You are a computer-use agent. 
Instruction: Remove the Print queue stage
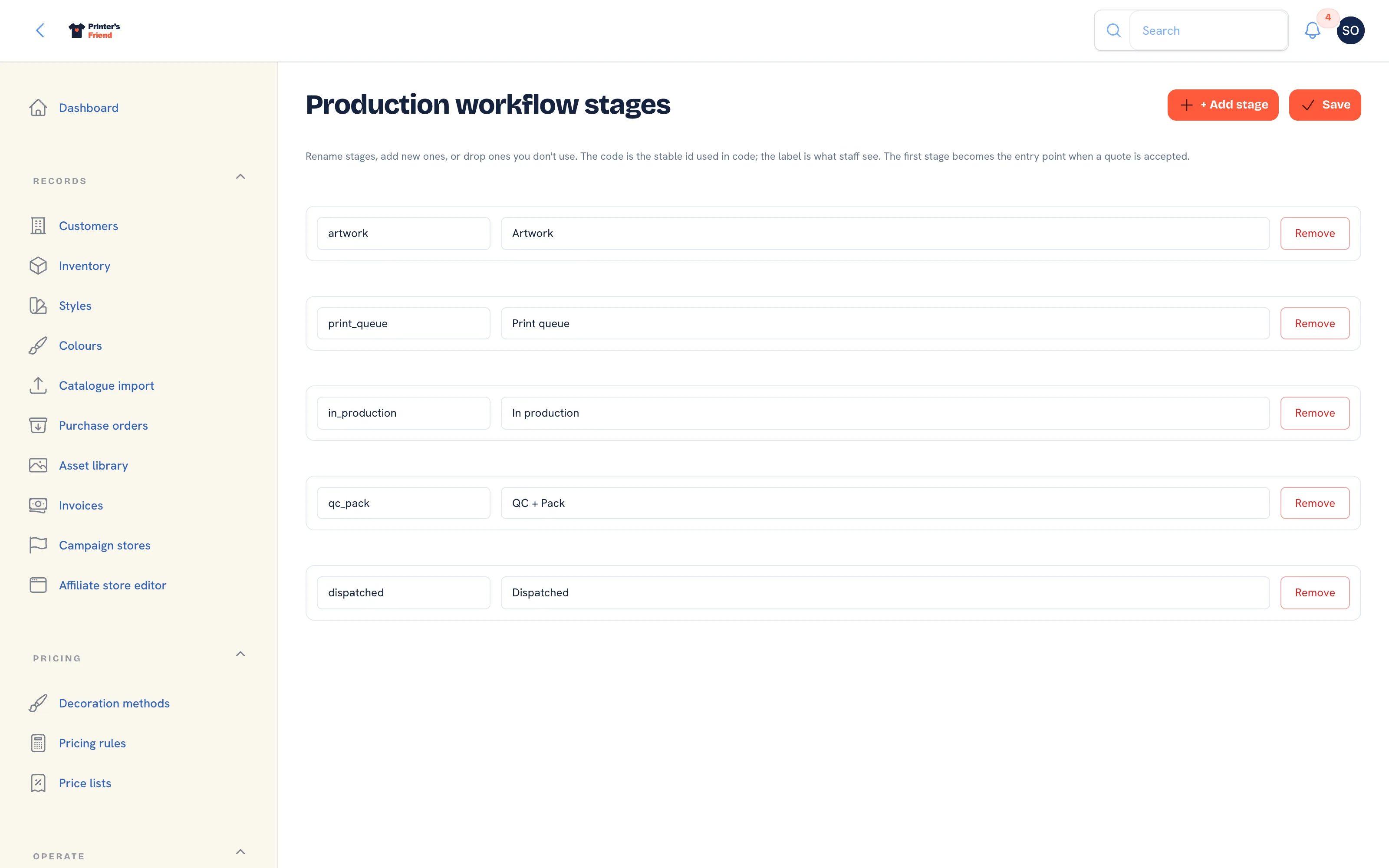(x=1314, y=324)
